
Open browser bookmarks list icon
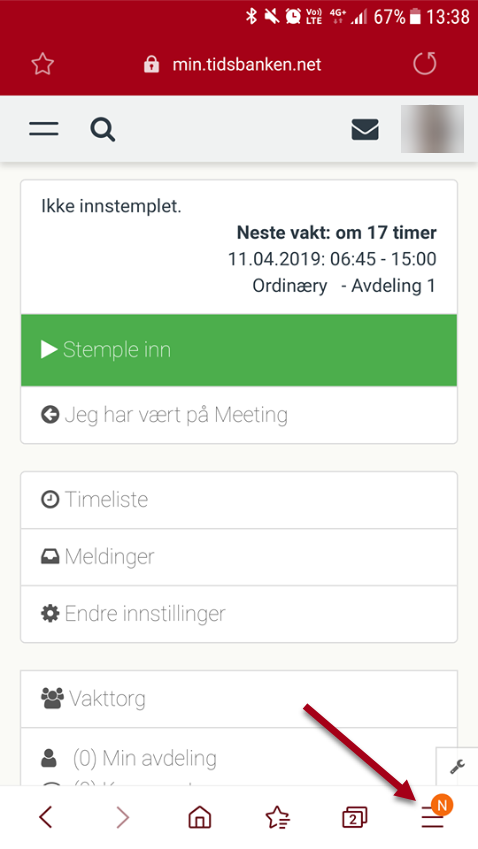(x=278, y=817)
